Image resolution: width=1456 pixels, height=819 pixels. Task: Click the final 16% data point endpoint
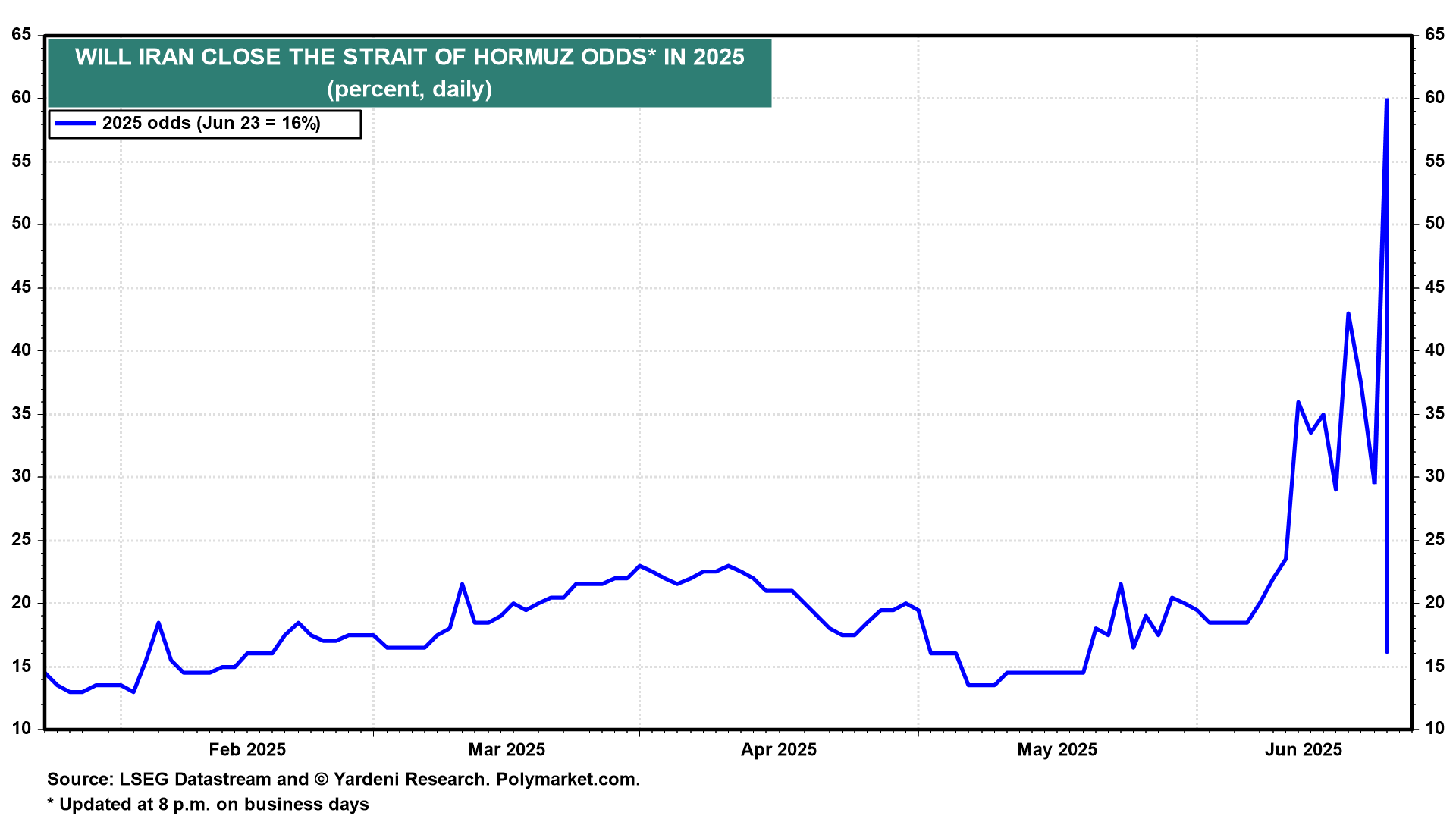[1387, 651]
